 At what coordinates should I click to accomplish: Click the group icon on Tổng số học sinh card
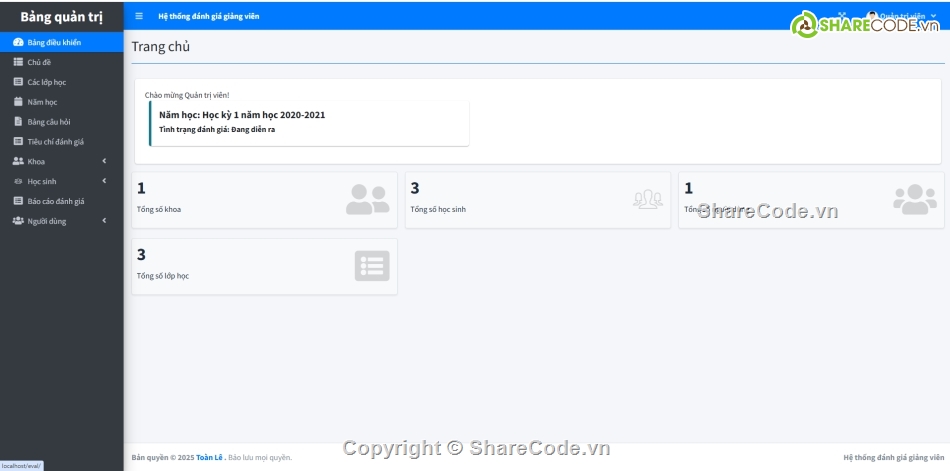coord(647,199)
